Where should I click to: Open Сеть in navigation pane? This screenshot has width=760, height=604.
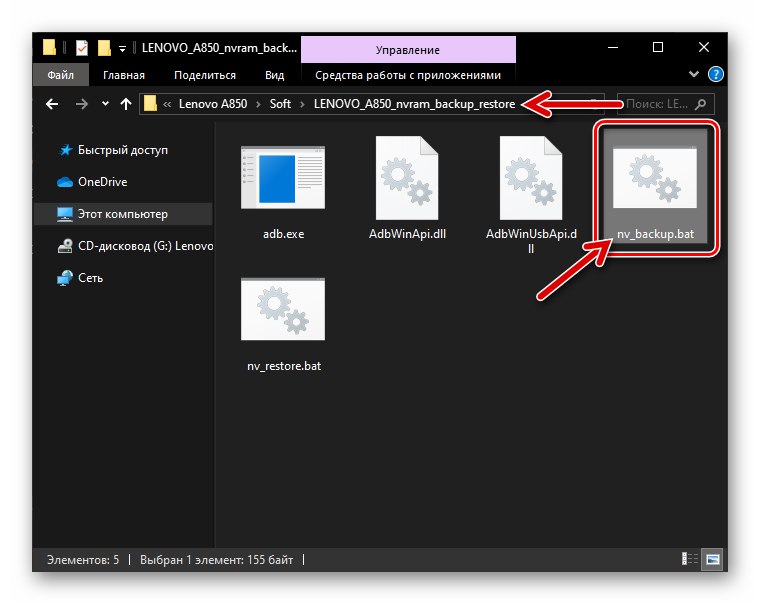(90, 278)
